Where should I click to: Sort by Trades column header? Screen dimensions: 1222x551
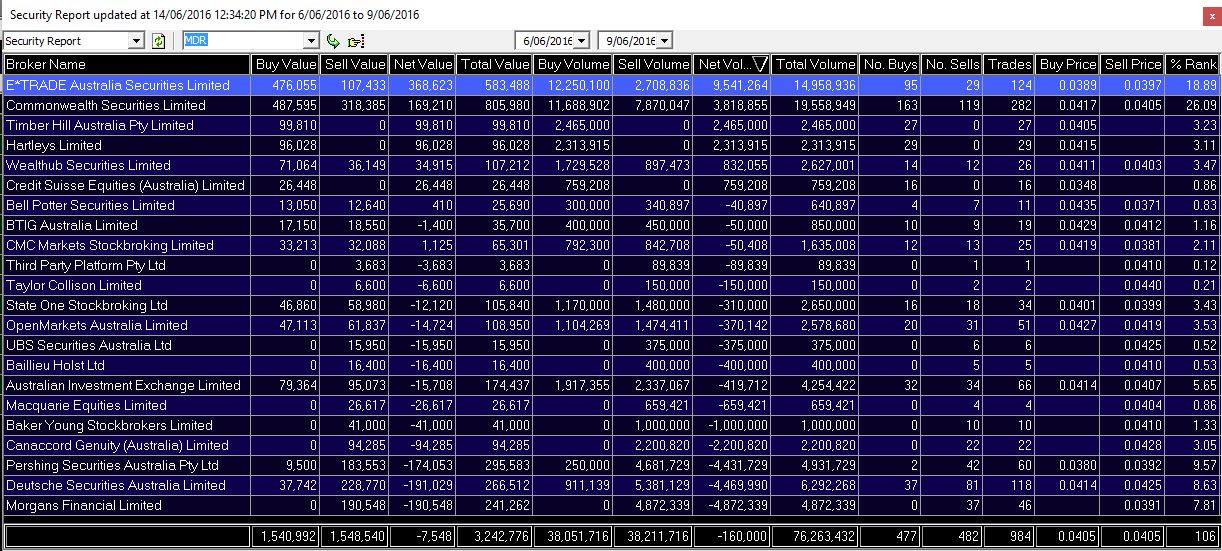point(1009,64)
